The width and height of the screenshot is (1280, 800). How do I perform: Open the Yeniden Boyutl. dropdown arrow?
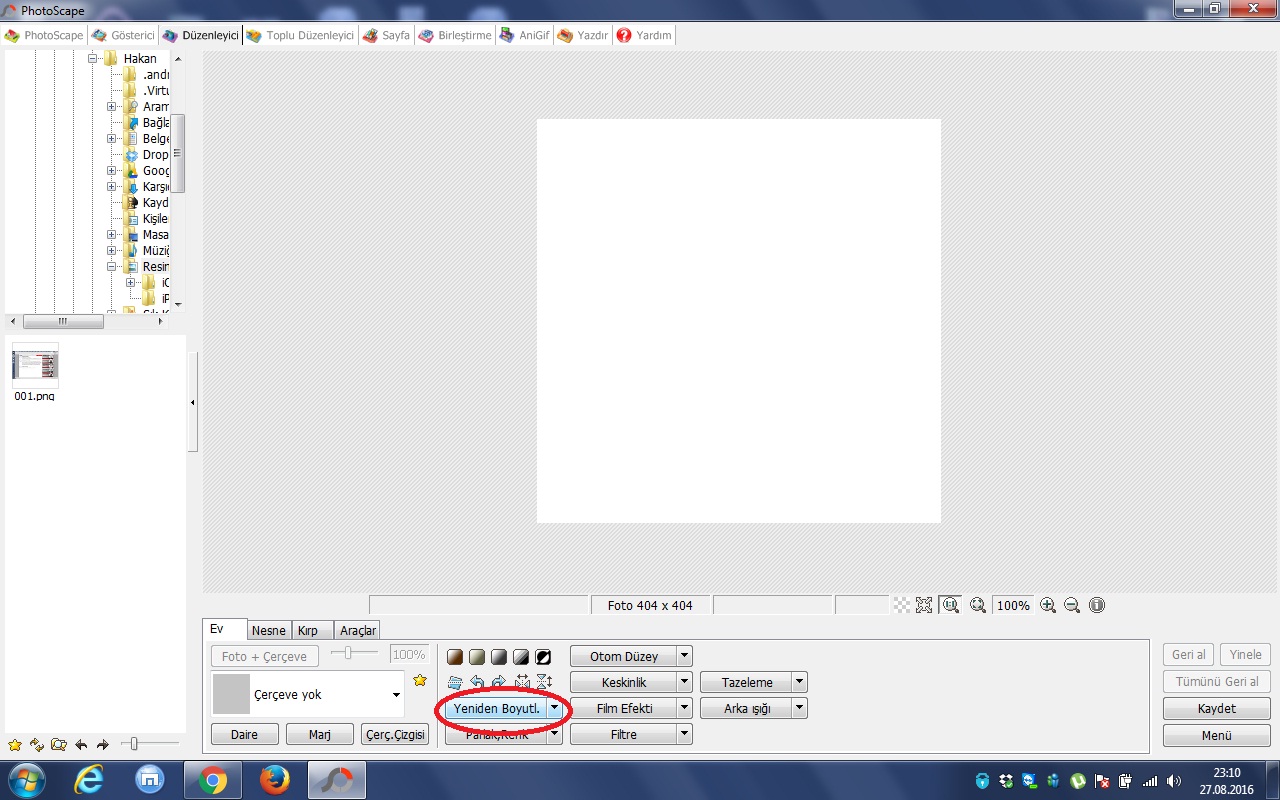[555, 708]
